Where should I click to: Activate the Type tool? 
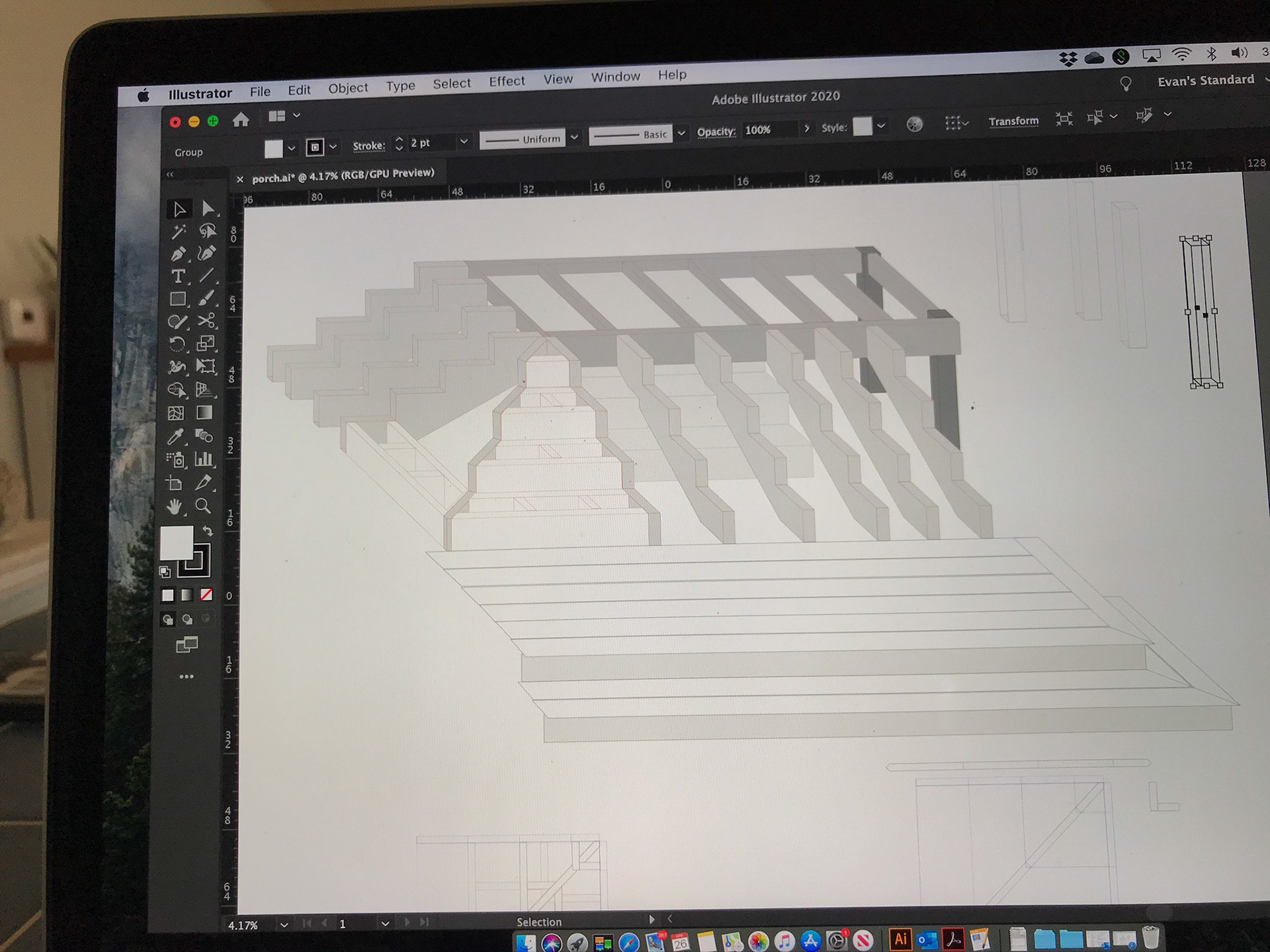coord(177,277)
